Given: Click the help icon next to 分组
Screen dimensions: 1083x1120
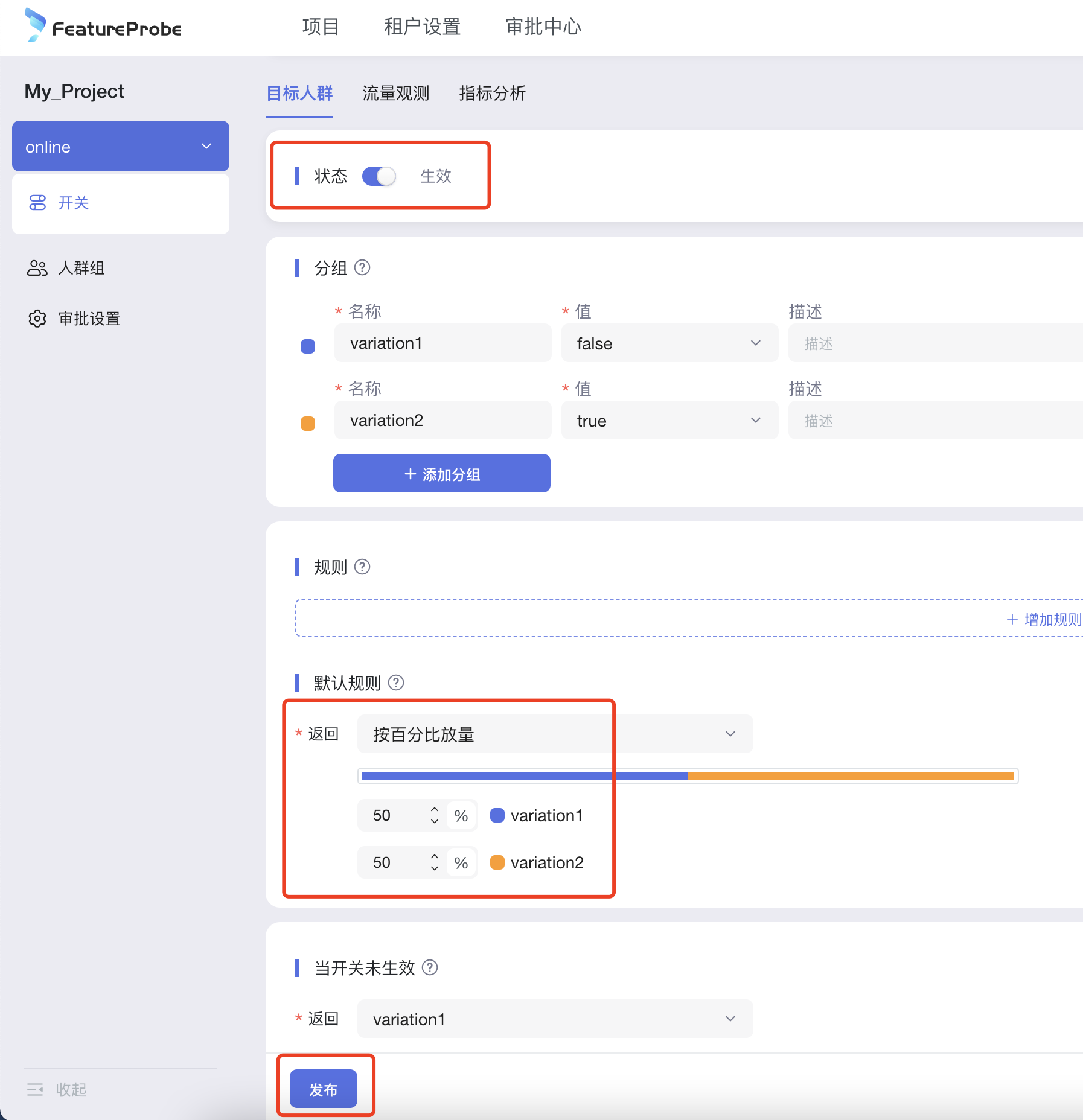Looking at the screenshot, I should (x=362, y=267).
